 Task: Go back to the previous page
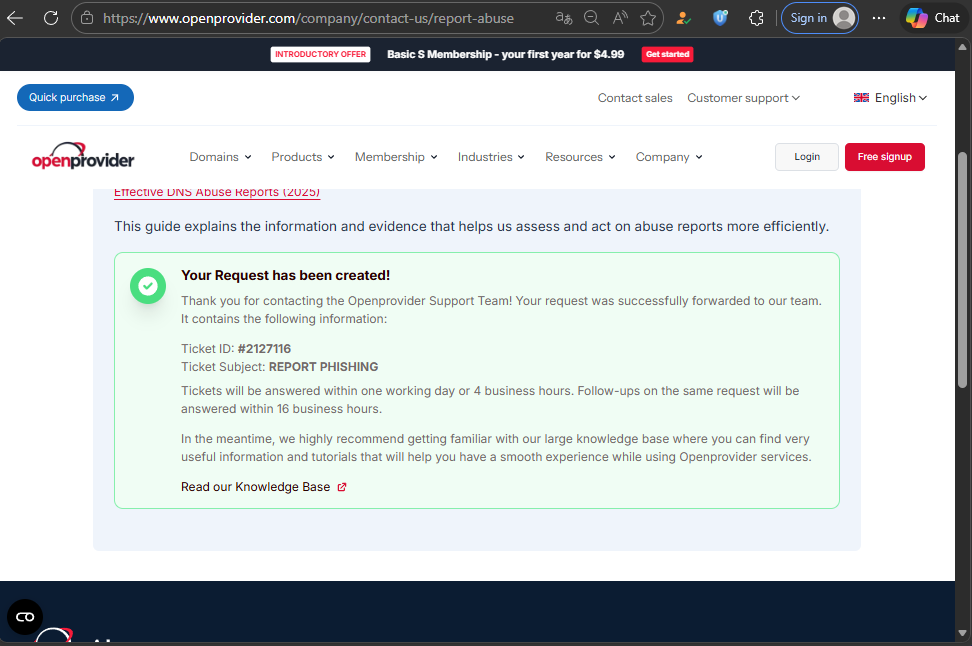coord(15,18)
